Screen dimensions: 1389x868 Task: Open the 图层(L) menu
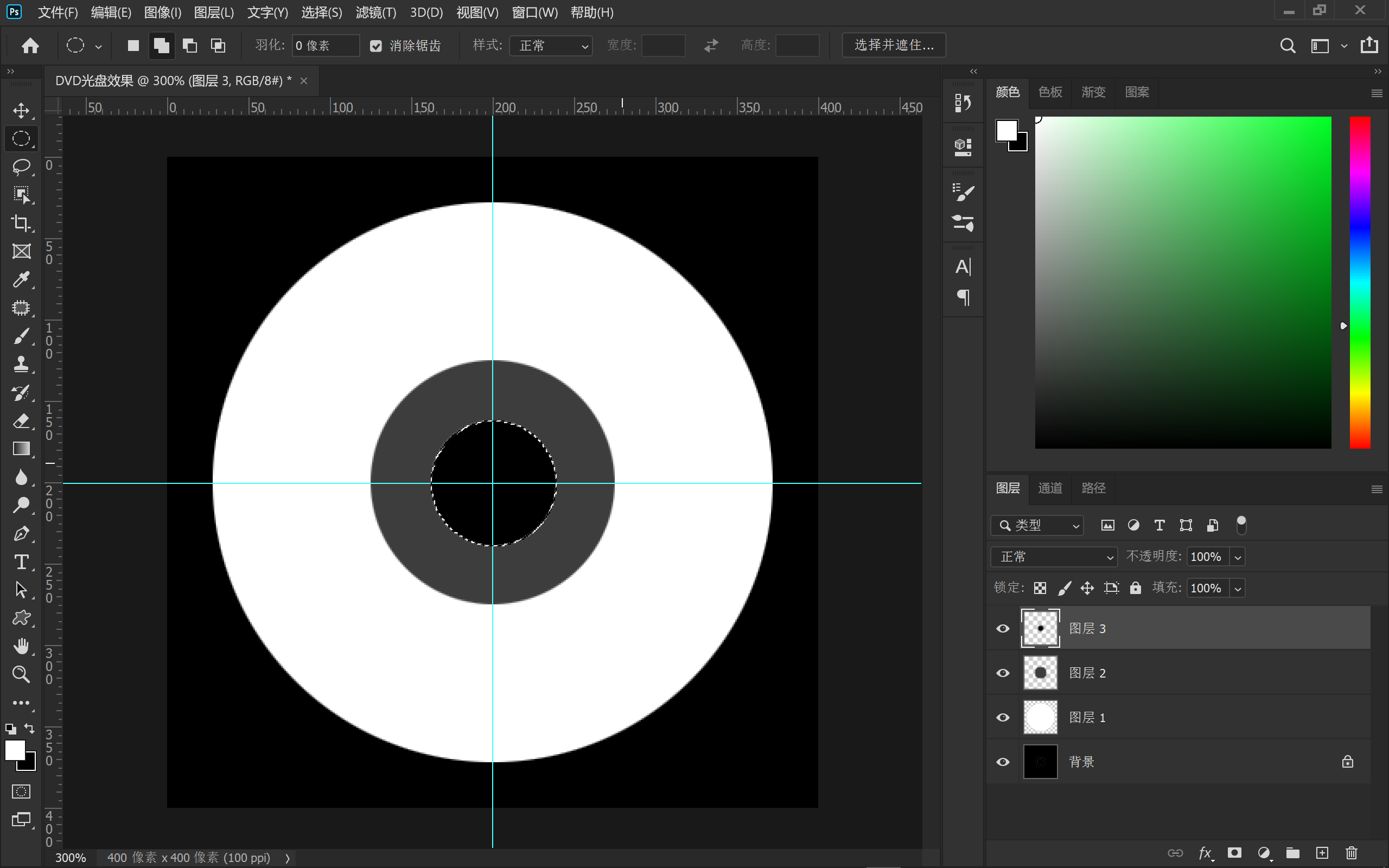click(x=214, y=12)
